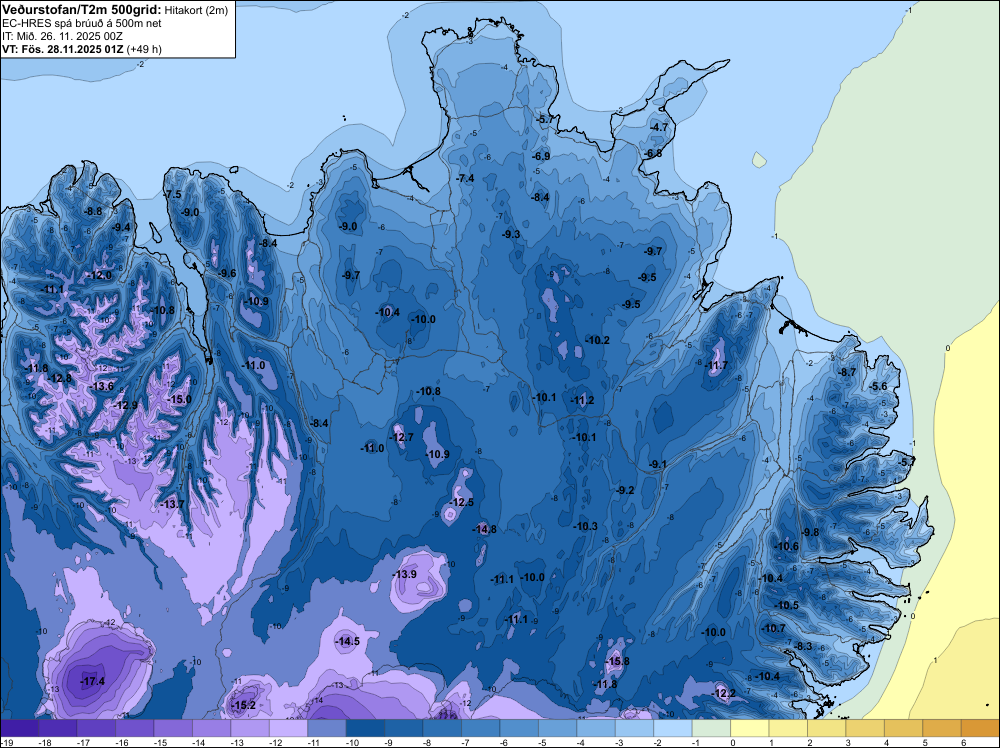The image size is (1000, 748).
Task: Click the -8.3 temperature label
Action: (x=804, y=647)
